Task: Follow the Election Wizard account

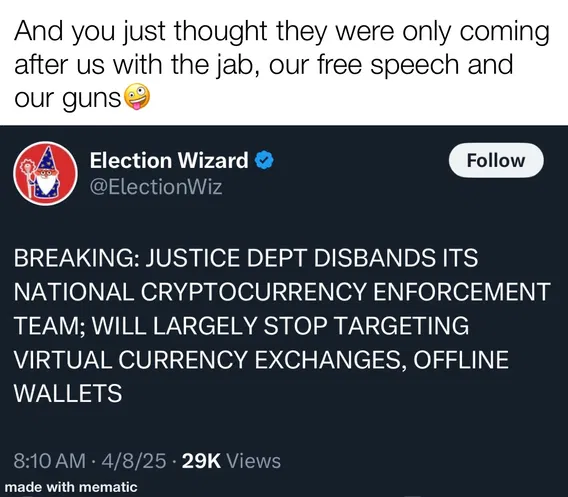Action: 496,160
